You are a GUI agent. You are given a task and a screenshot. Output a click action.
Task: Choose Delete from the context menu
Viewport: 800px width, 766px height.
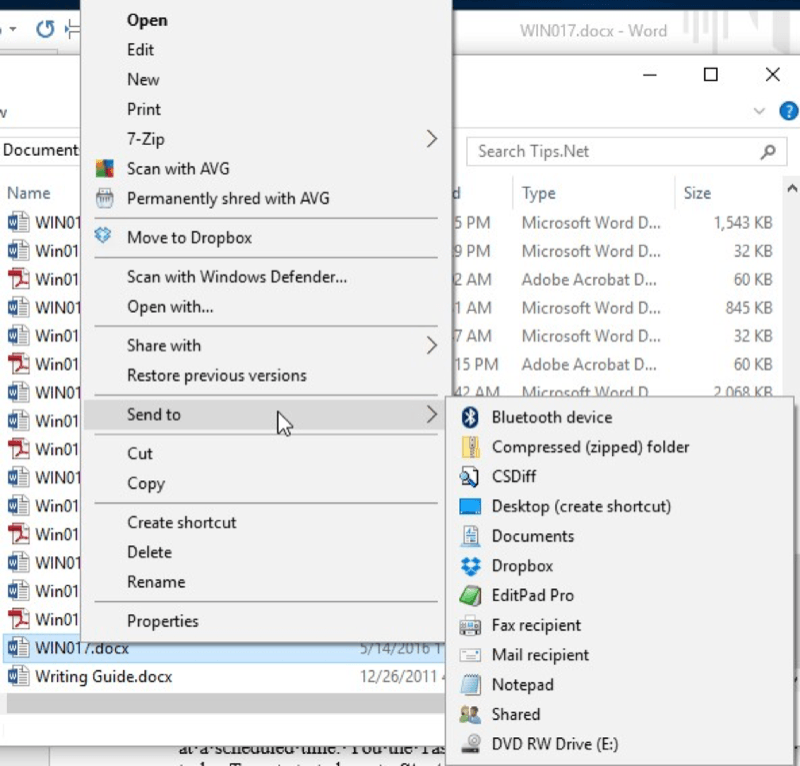[149, 552]
